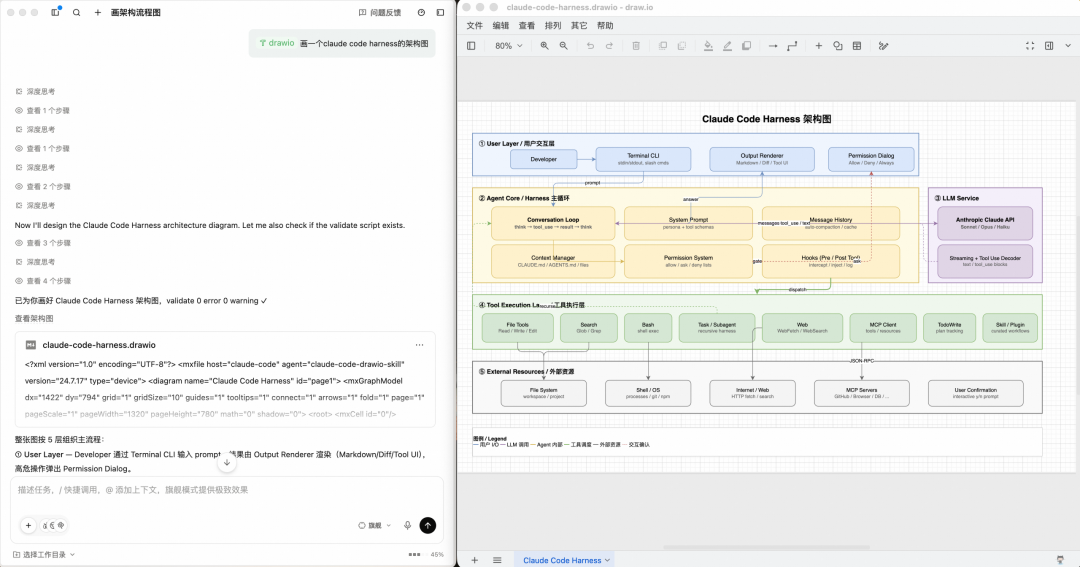Click the 问题反馈 feedback button
This screenshot has width=1080, height=567.
380,12
